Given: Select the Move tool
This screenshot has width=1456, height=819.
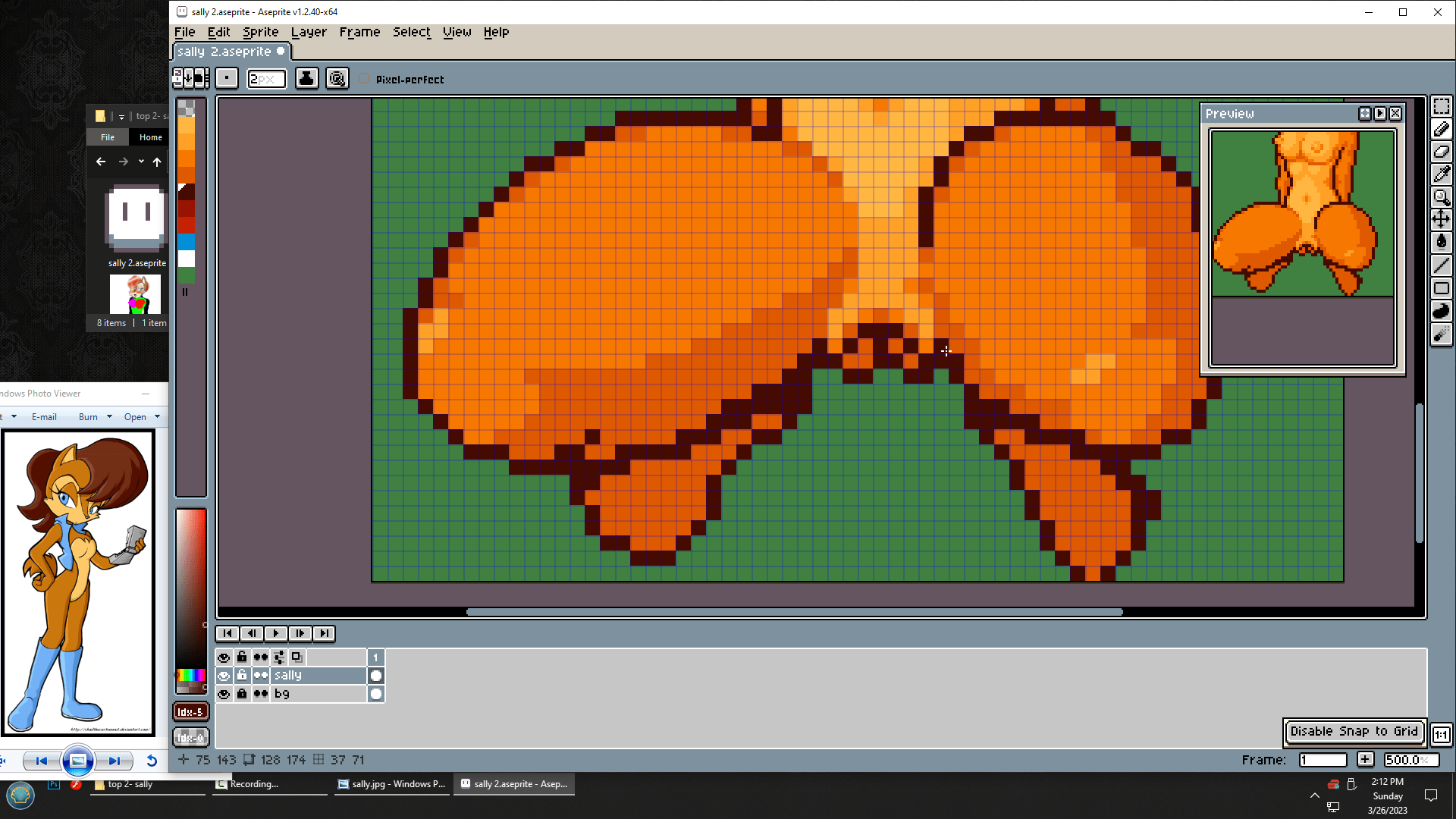Looking at the screenshot, I should (1441, 220).
